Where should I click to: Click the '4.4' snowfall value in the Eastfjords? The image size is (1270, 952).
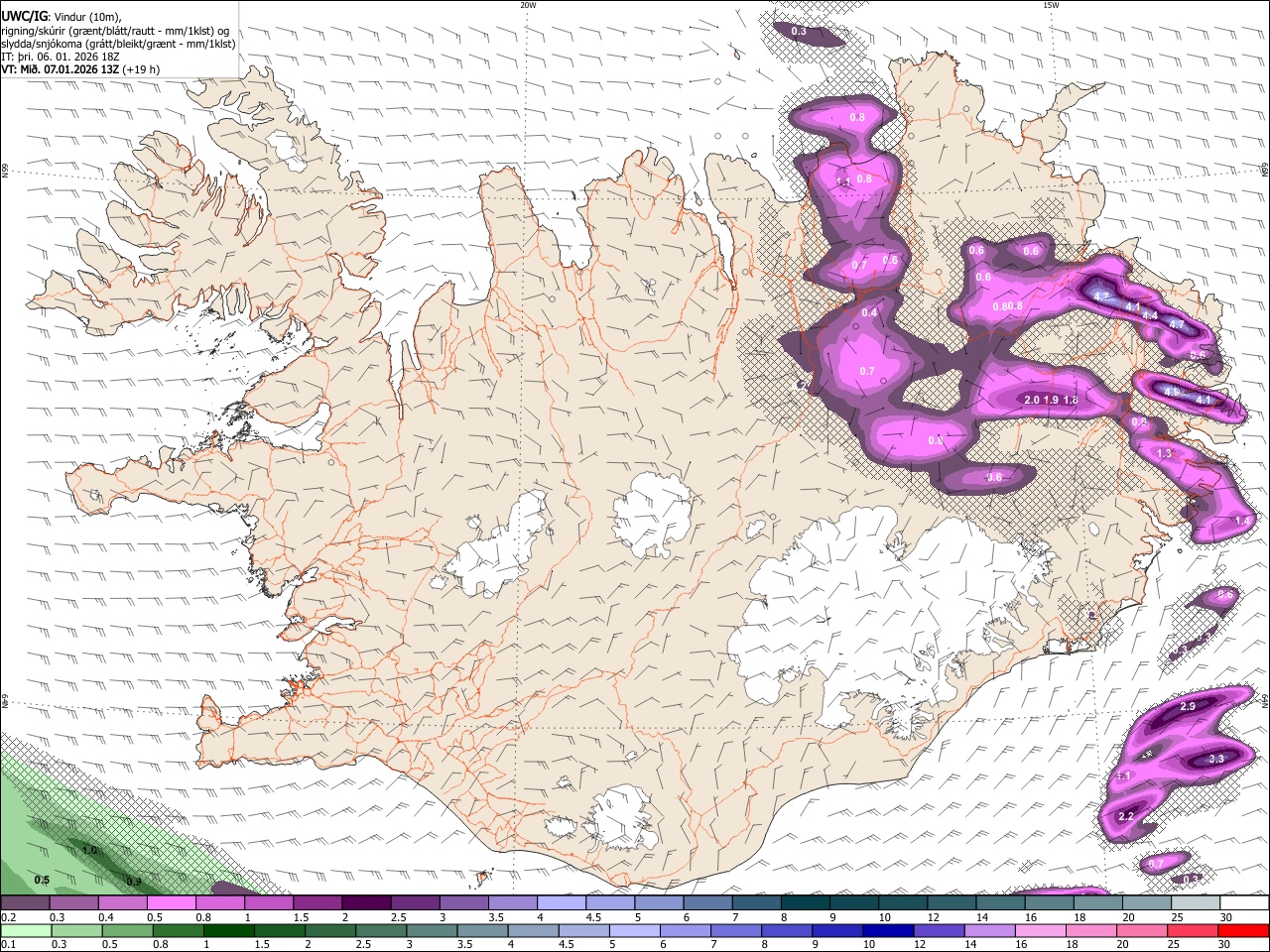pos(1150,315)
